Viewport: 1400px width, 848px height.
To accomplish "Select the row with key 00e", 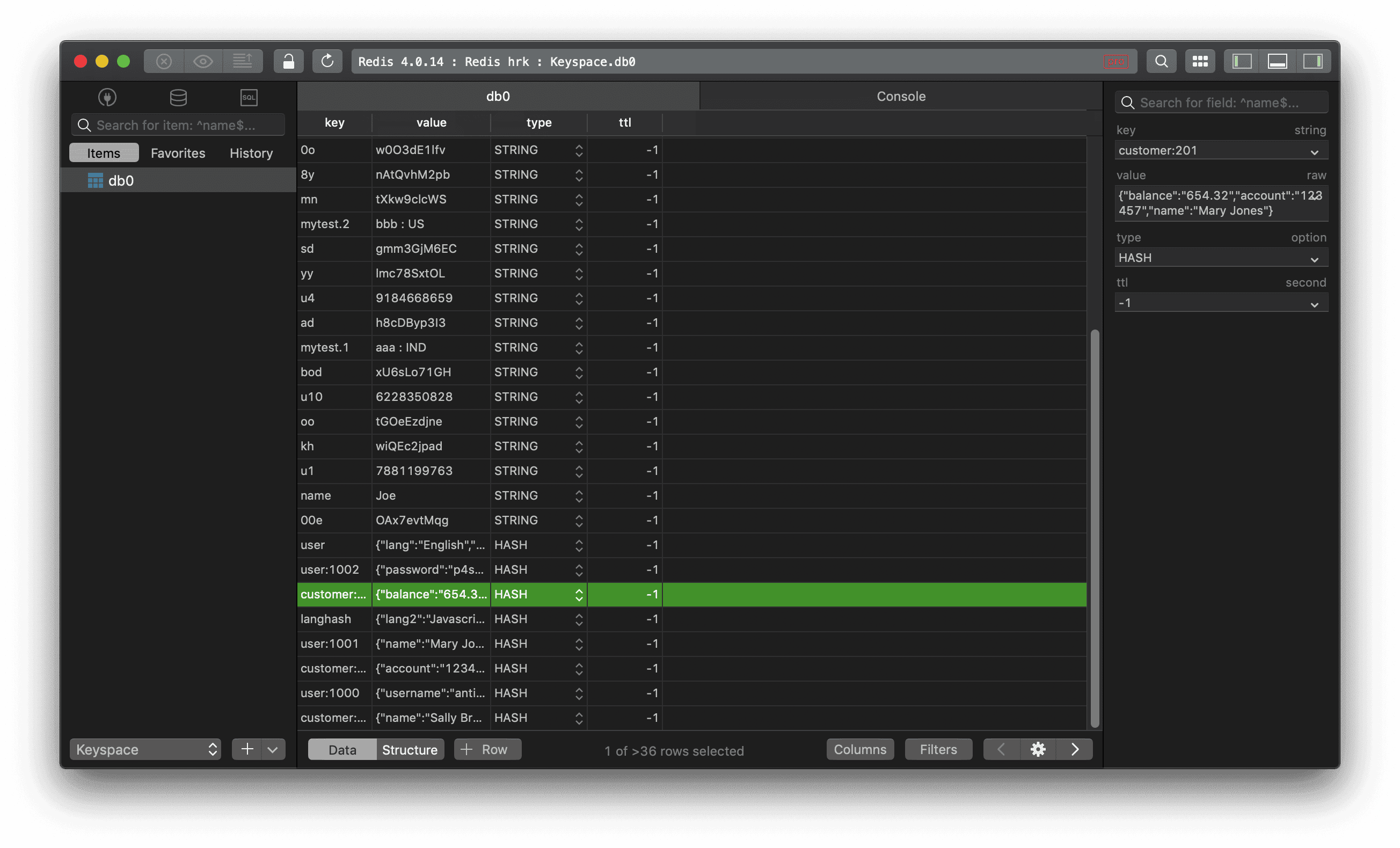I will pos(691,520).
